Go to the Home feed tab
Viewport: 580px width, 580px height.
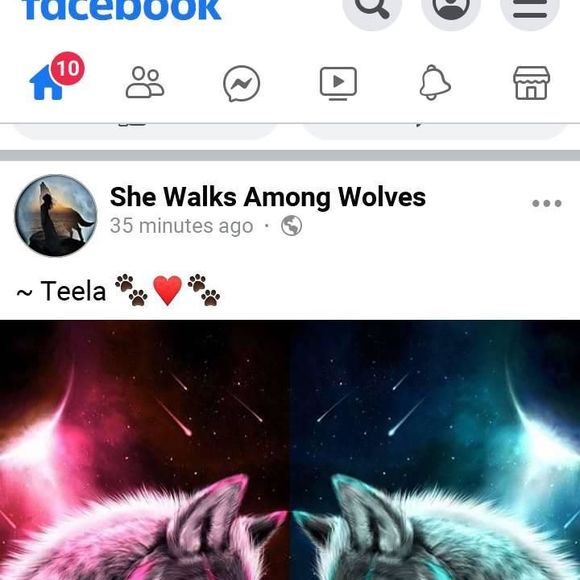coord(46,82)
